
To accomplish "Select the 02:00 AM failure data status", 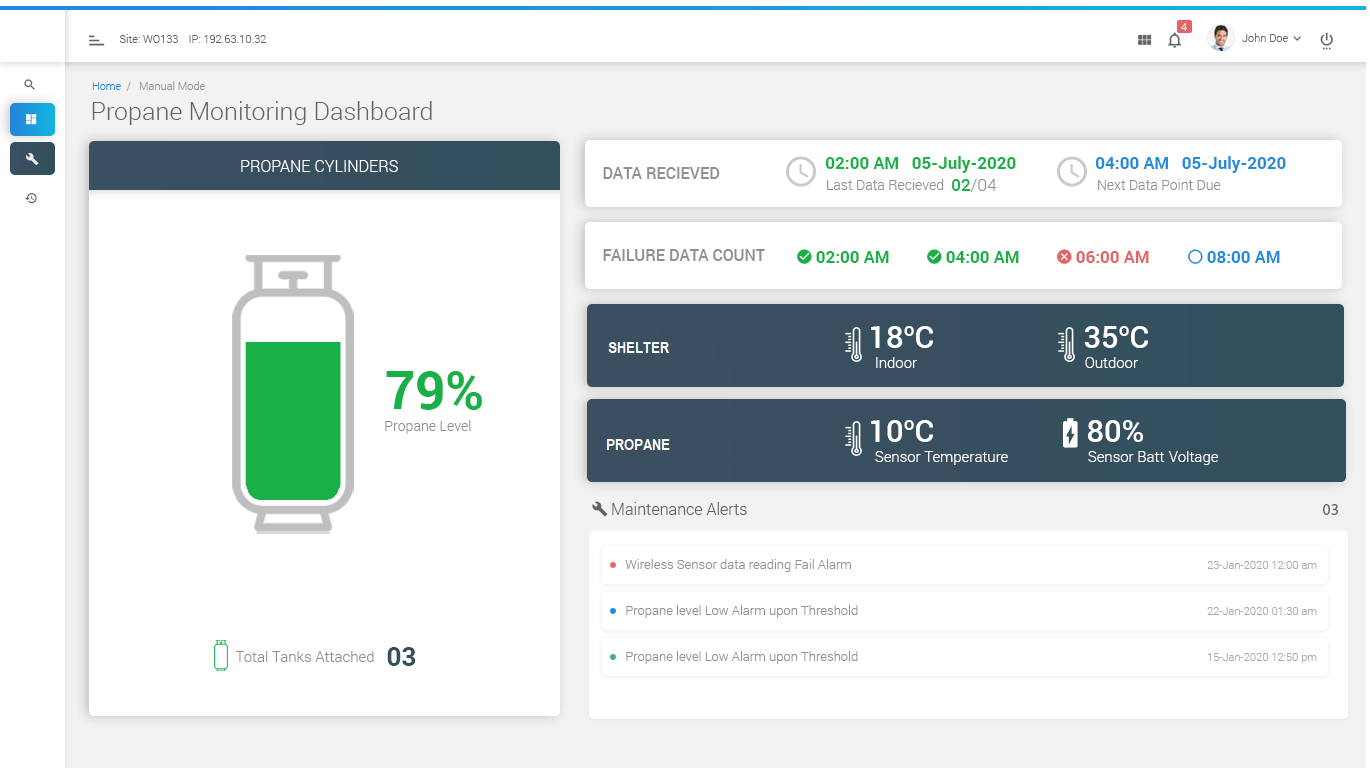I will (x=843, y=257).
